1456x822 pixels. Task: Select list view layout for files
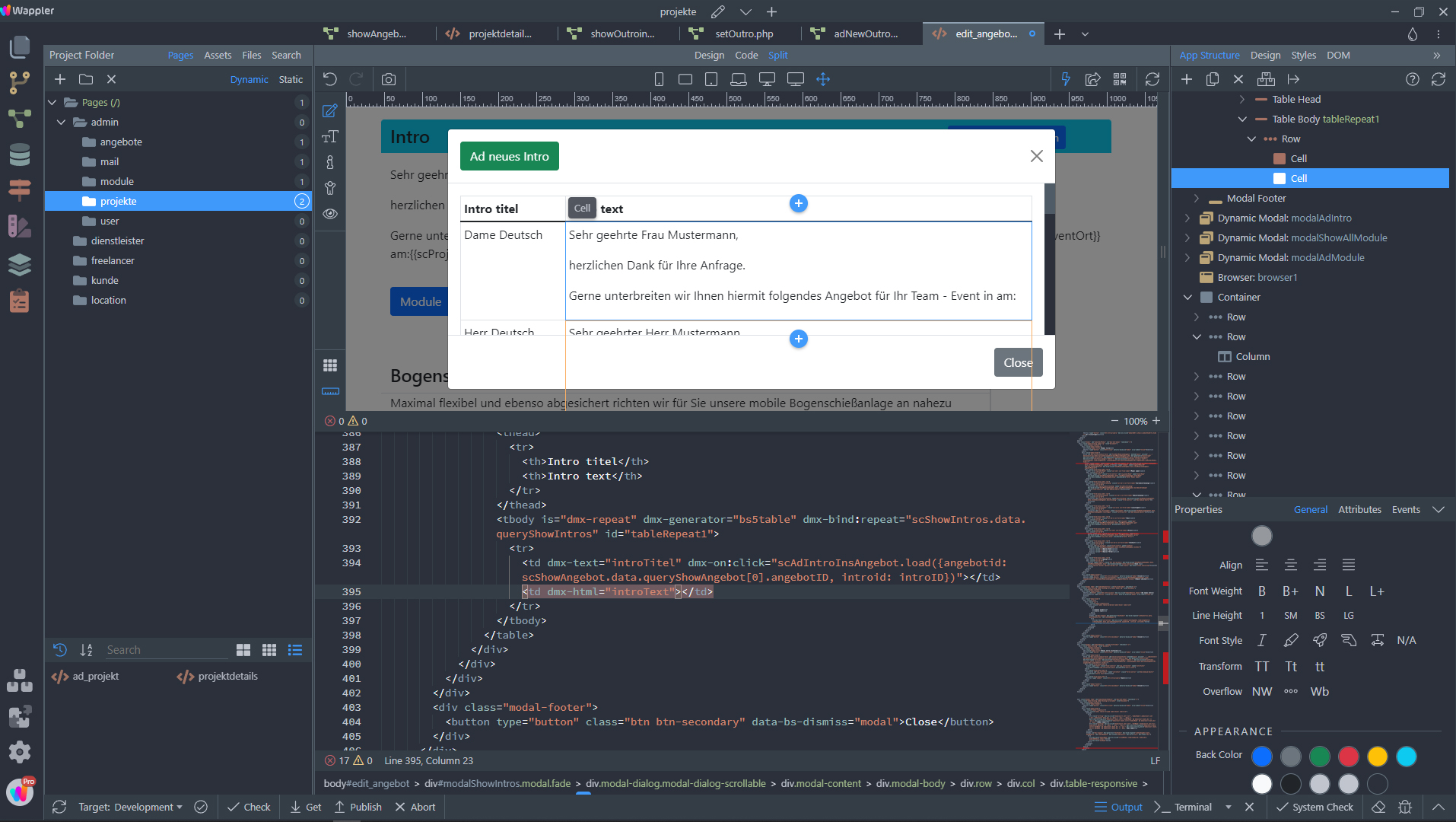[x=295, y=650]
